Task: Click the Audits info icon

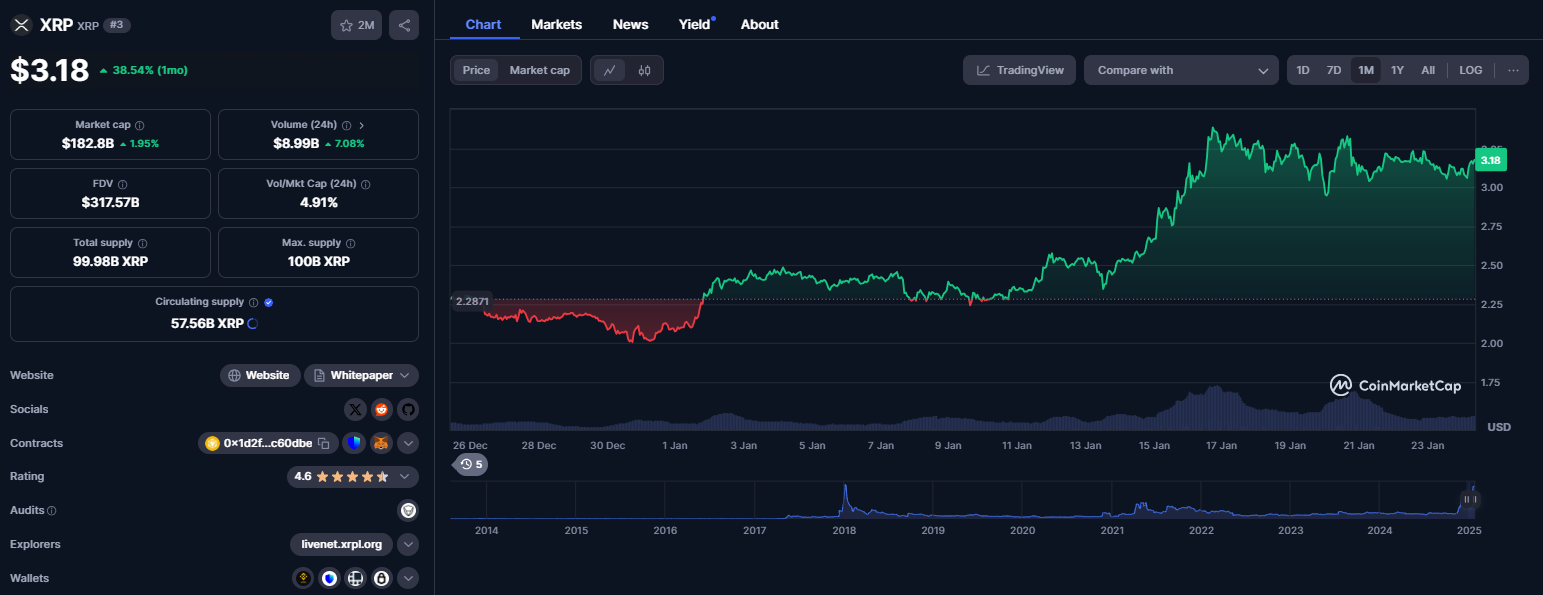Action: click(52, 511)
